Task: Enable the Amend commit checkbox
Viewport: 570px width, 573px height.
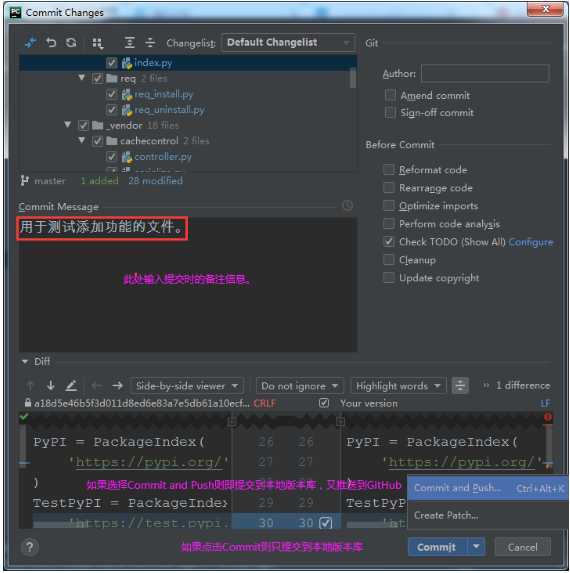Action: 390,95
